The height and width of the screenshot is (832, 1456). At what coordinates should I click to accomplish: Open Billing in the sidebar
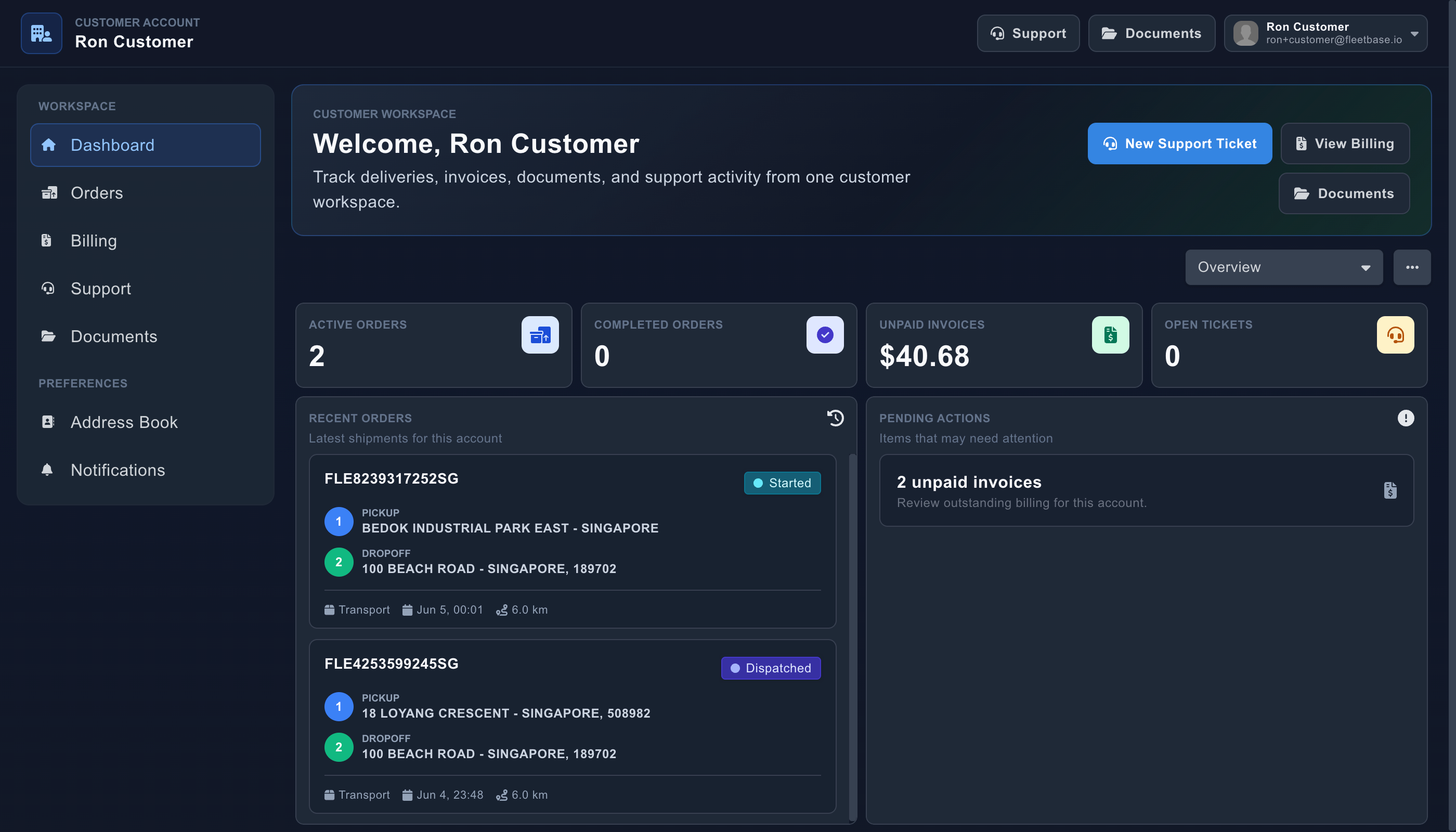pos(145,241)
